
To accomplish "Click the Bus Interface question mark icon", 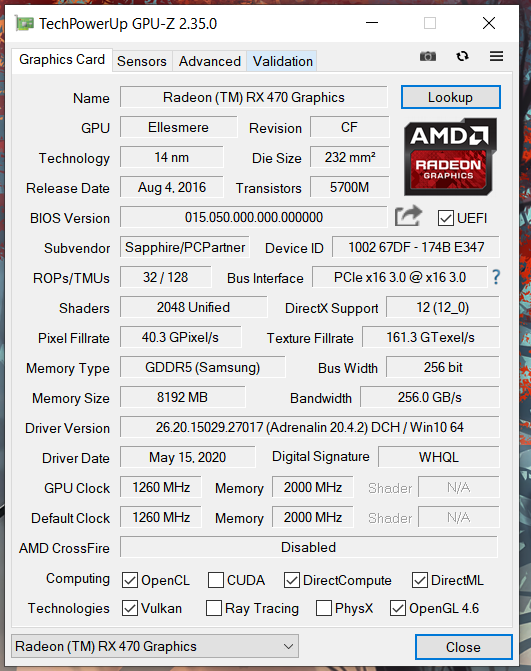I will click(496, 277).
